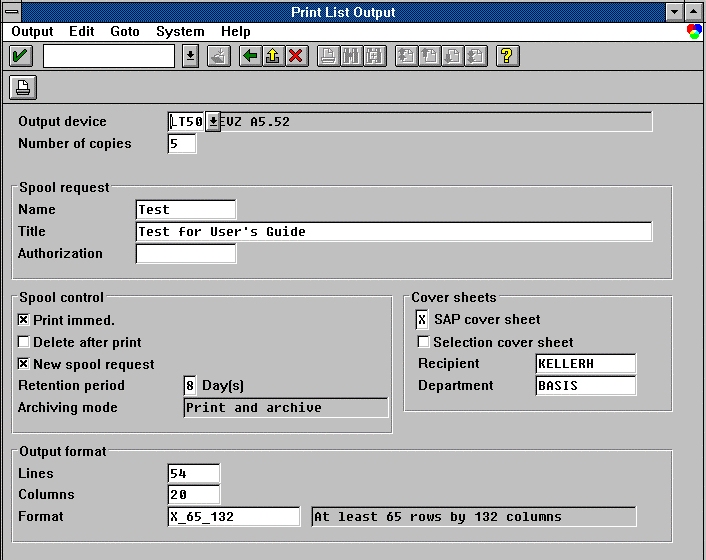Image resolution: width=706 pixels, height=560 pixels.
Task: Enable Delete after print checkbox
Action: (x=24, y=343)
